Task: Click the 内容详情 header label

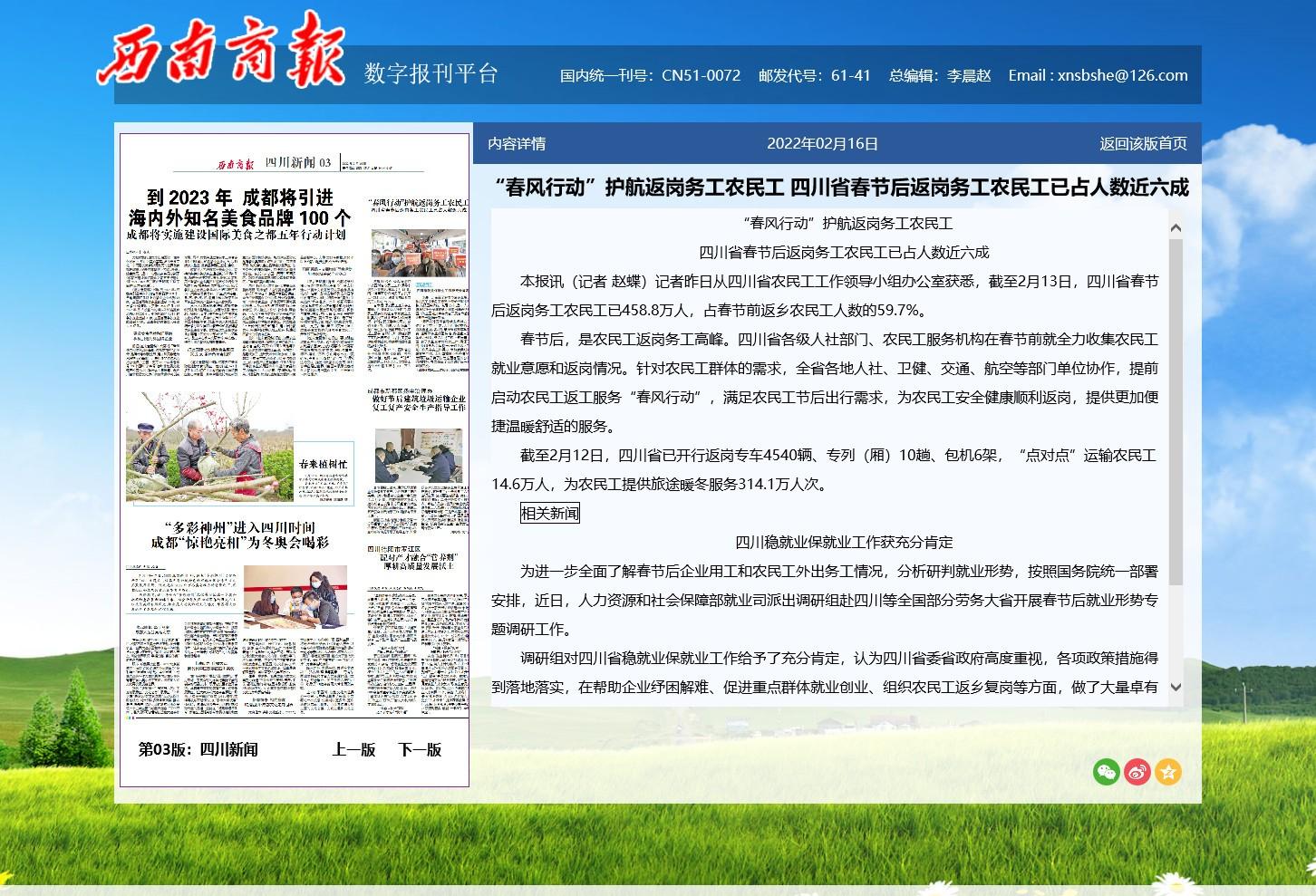Action: coord(517,143)
